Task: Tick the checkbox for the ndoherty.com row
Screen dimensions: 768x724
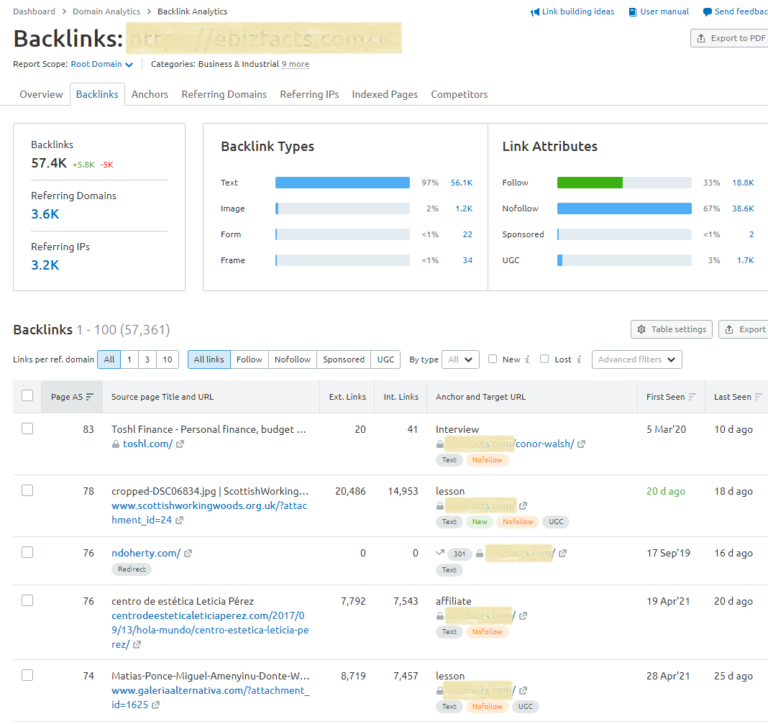Action: point(27,553)
